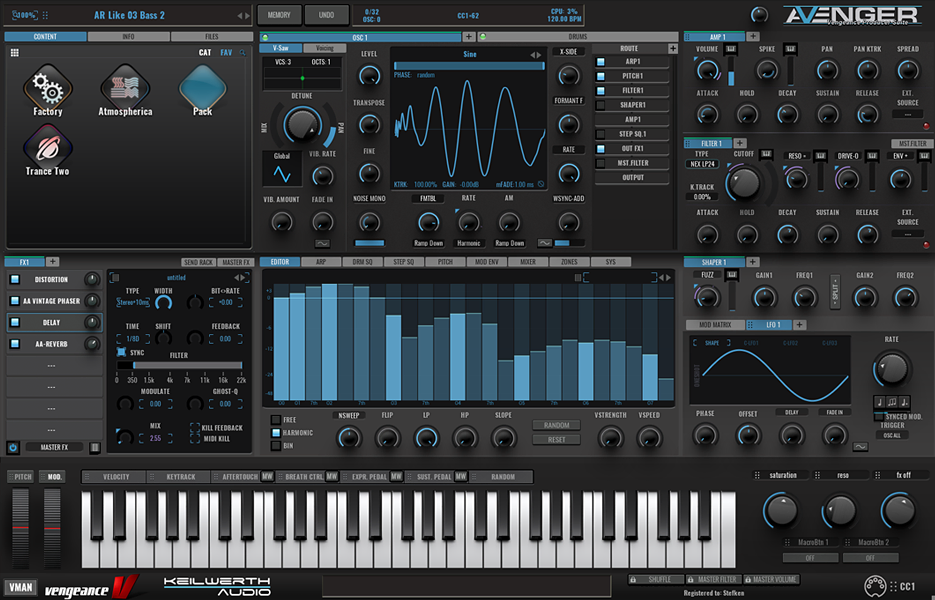Click the UNDO button

[x=326, y=15]
